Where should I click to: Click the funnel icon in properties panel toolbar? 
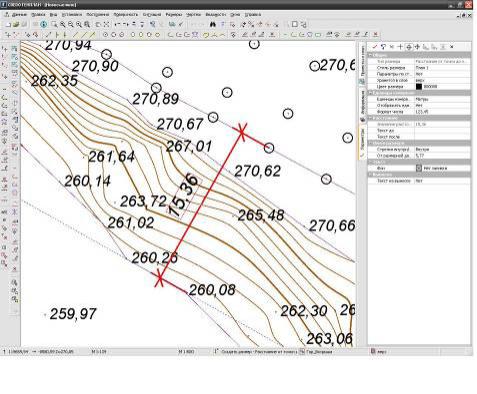pos(383,47)
